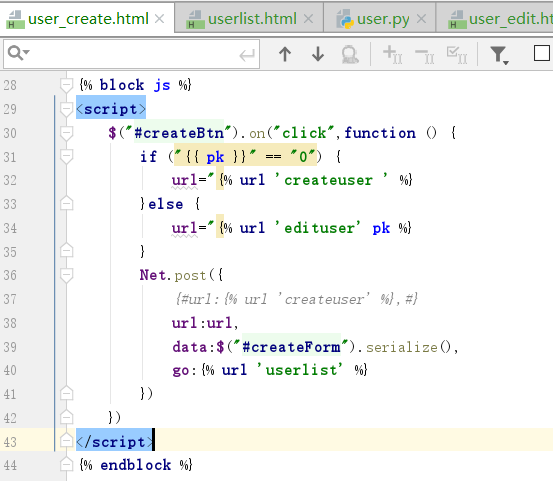
Task: Click line number 37 in the gutter
Action: point(10,299)
